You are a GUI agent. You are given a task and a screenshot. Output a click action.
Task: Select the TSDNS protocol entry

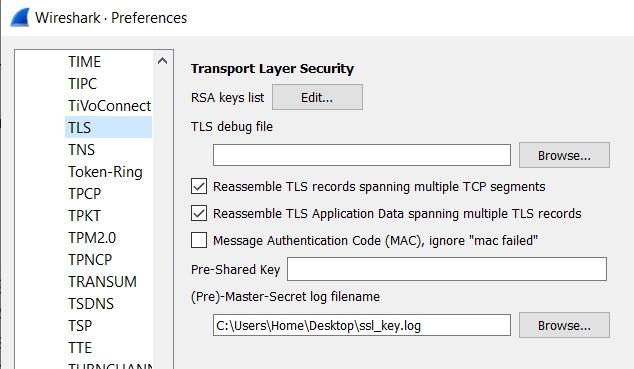coord(91,304)
